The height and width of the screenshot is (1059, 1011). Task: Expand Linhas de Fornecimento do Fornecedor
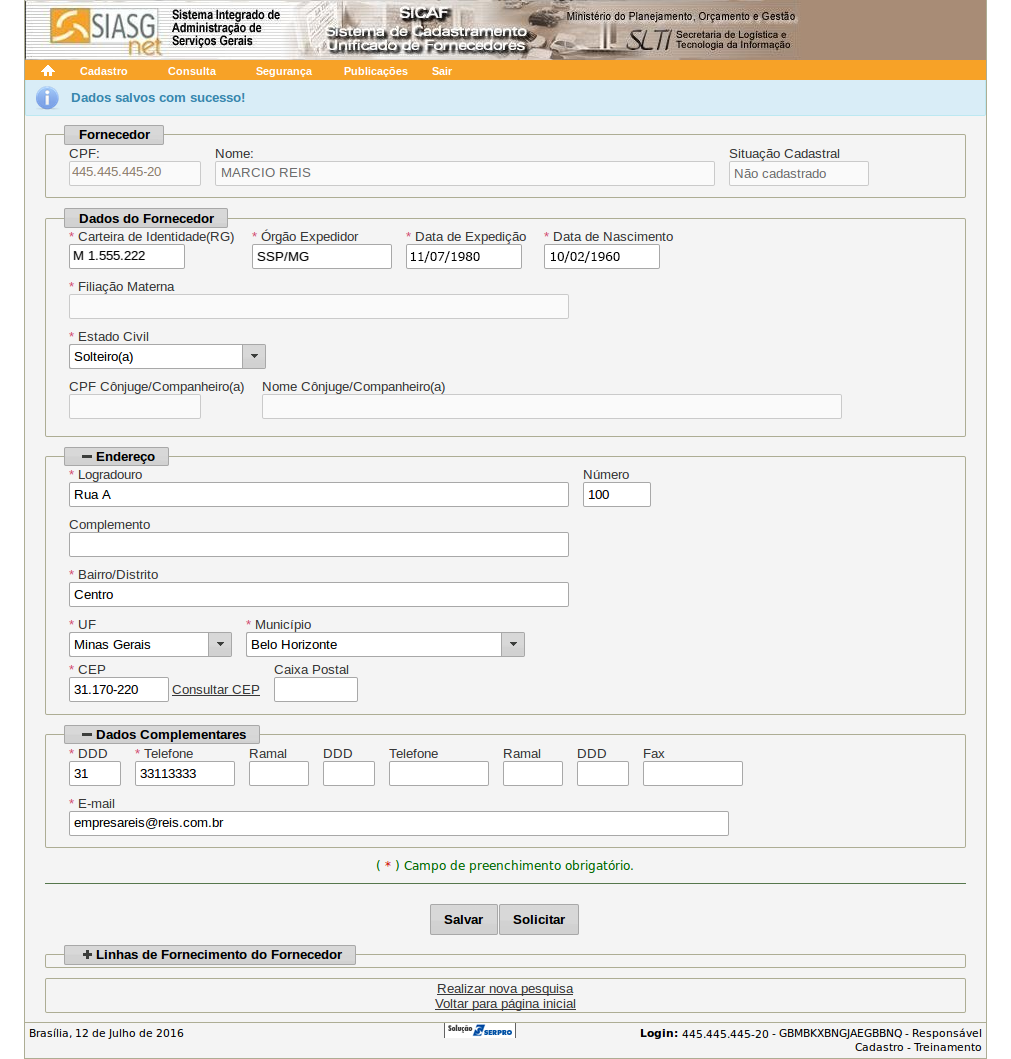pos(210,954)
